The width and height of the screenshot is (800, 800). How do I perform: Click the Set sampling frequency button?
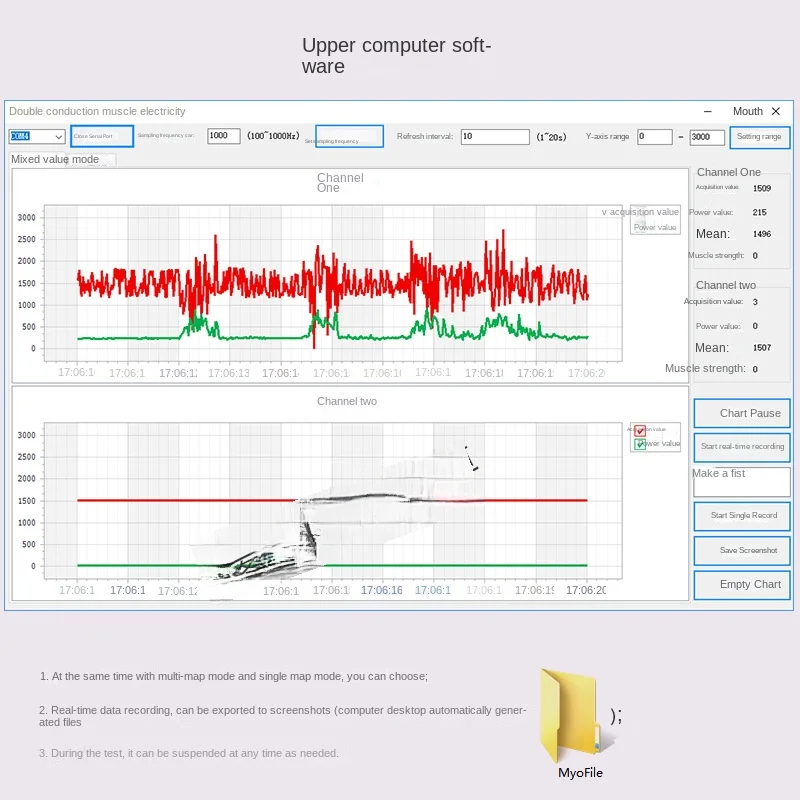pyautogui.click(x=349, y=136)
